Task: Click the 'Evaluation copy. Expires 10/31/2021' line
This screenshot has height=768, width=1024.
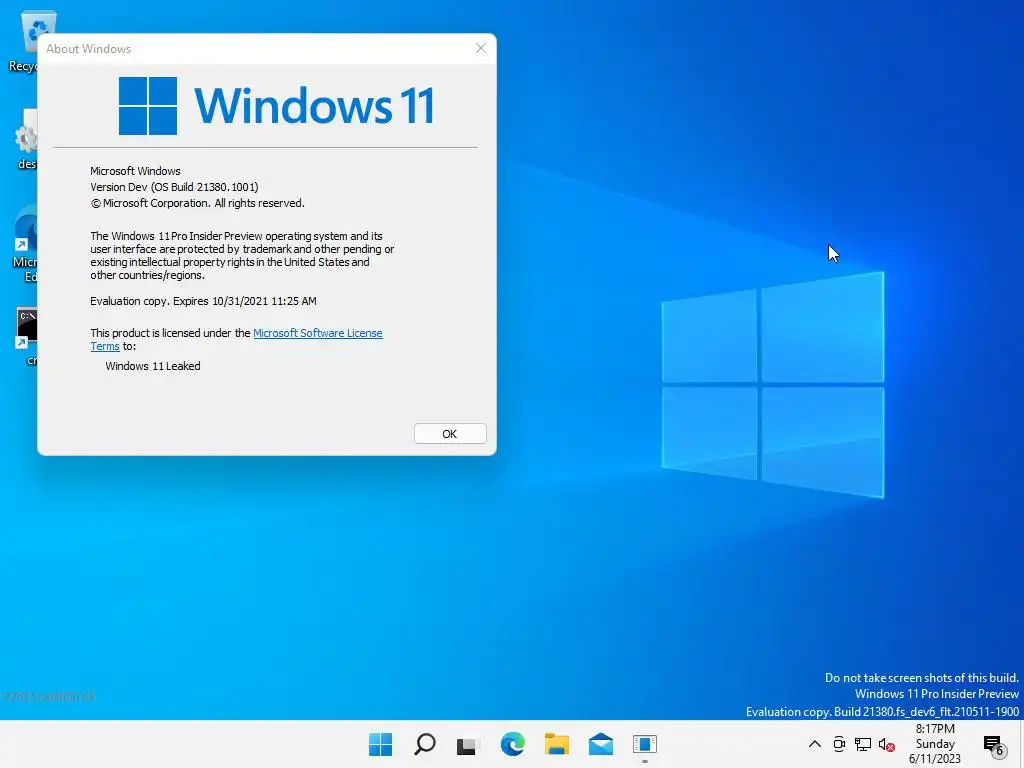Action: [203, 301]
